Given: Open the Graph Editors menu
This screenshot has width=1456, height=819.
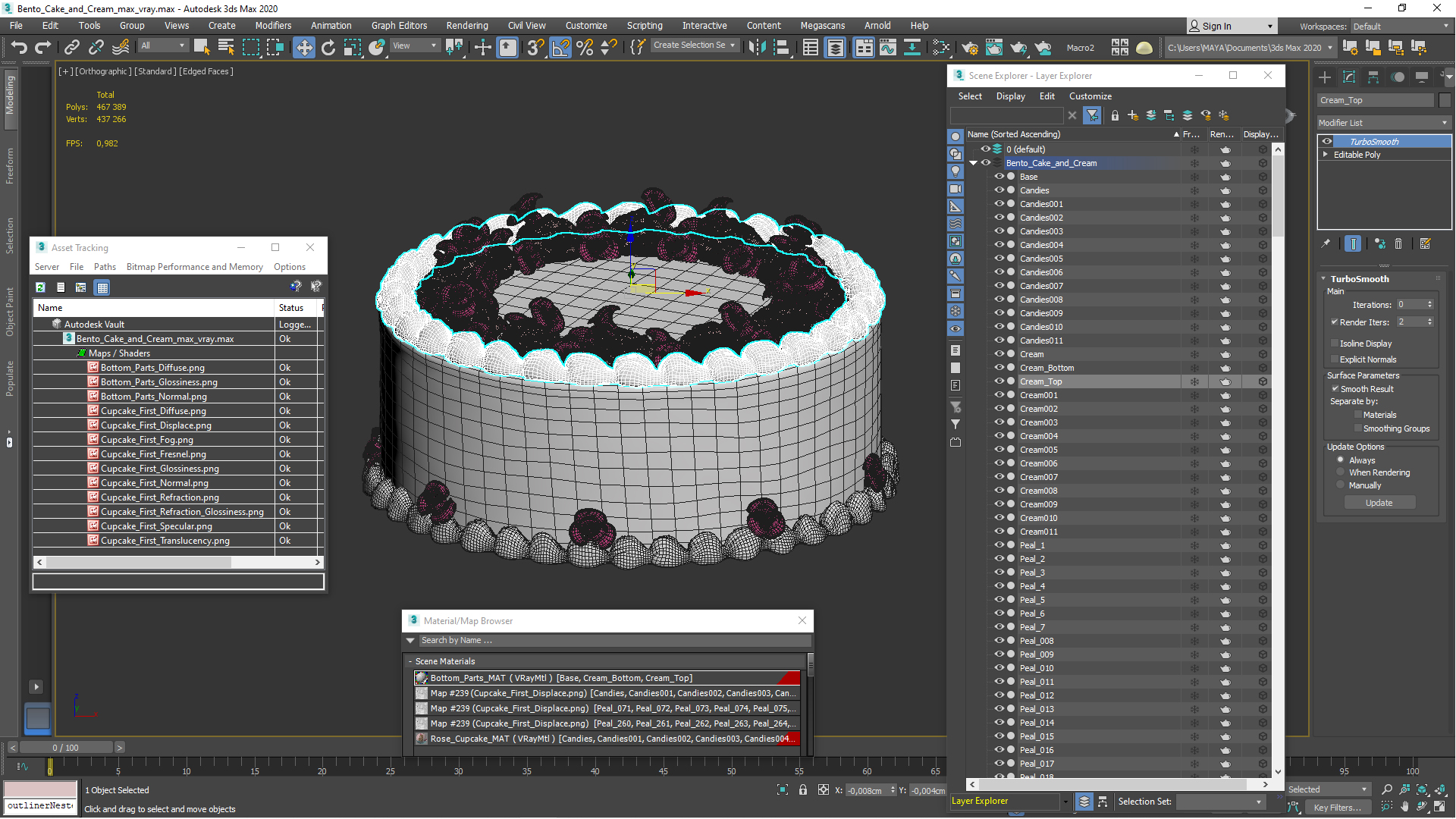Looking at the screenshot, I should click(x=399, y=25).
